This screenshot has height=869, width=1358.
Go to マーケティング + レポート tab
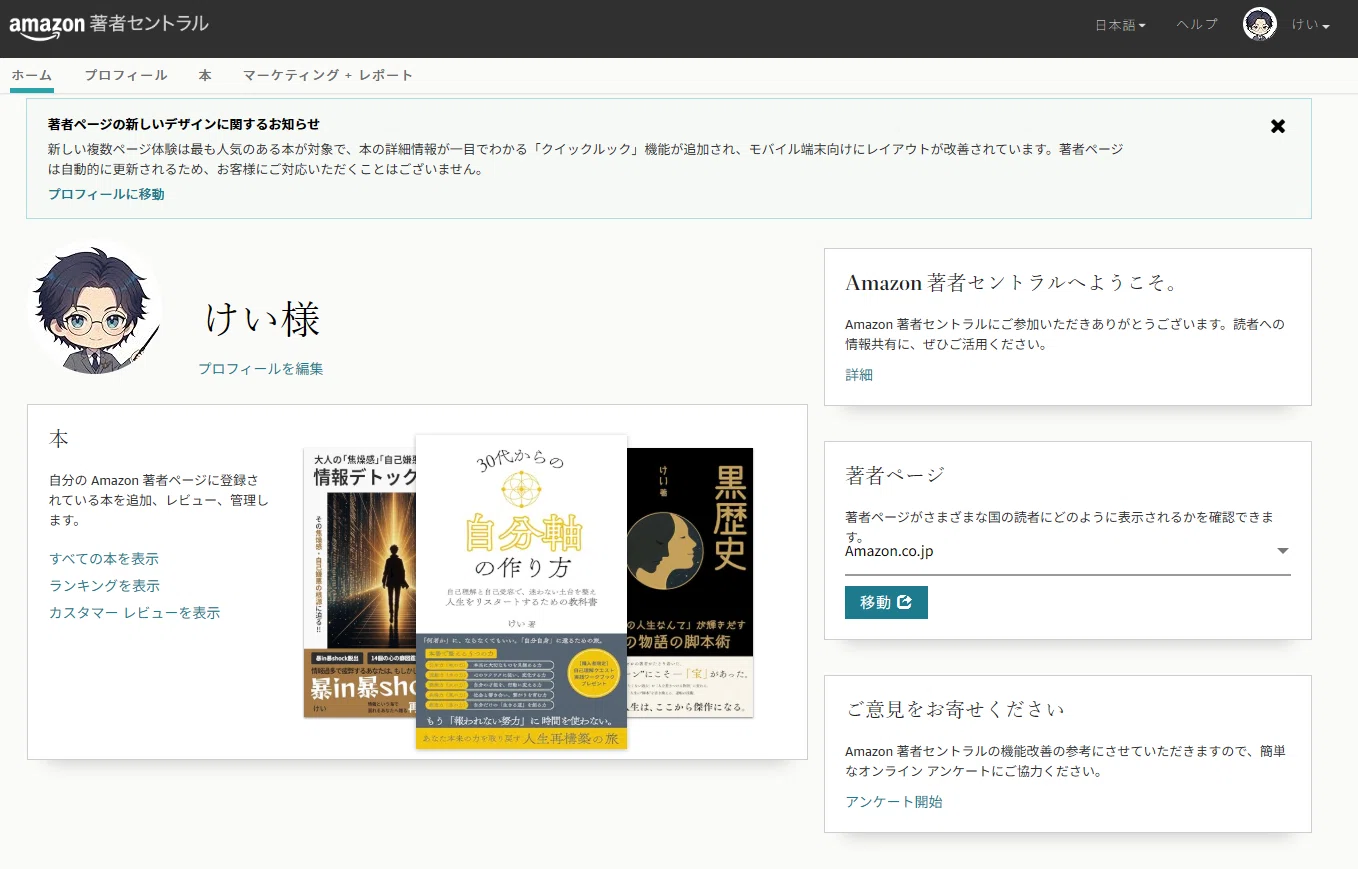coord(328,75)
